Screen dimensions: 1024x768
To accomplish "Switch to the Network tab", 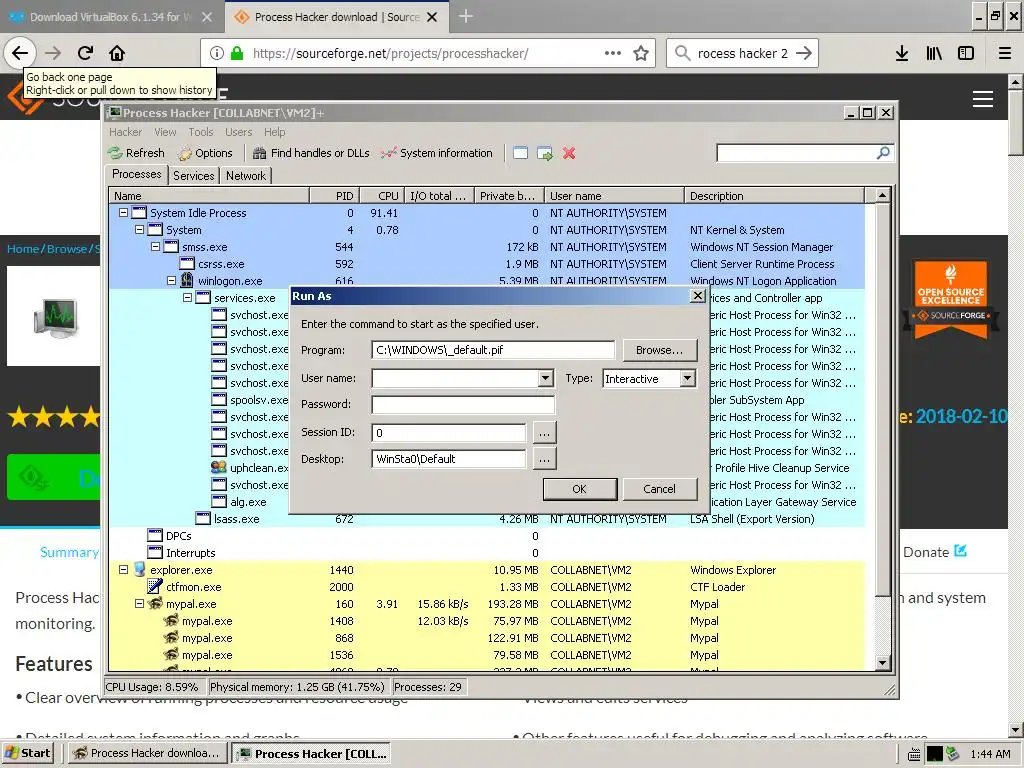I will tap(246, 176).
